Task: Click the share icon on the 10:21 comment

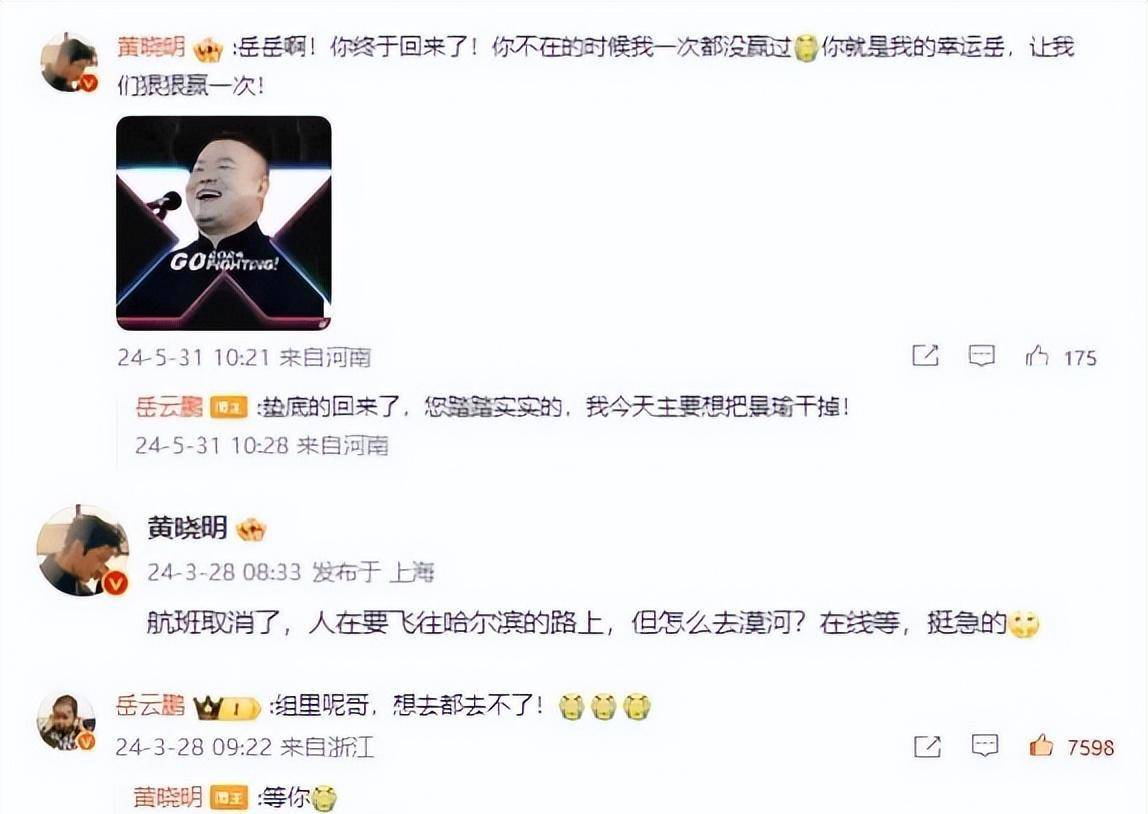Action: click(x=925, y=356)
